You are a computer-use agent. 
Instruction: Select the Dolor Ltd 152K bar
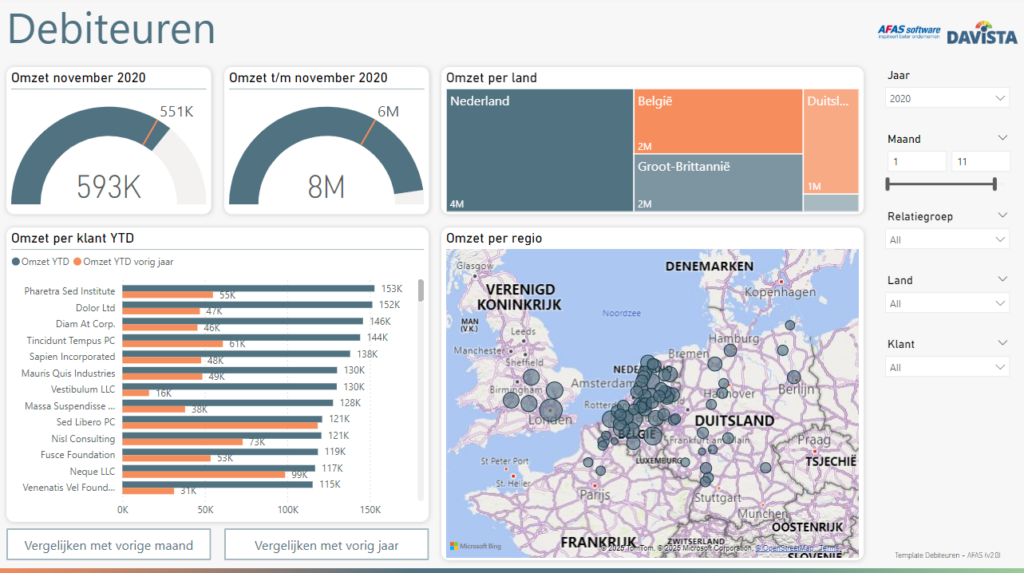pos(247,304)
